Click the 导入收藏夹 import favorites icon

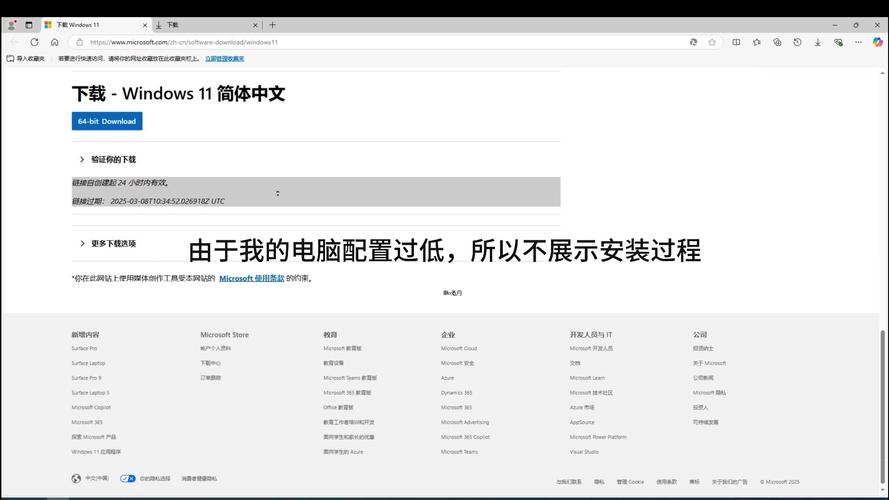10,58
